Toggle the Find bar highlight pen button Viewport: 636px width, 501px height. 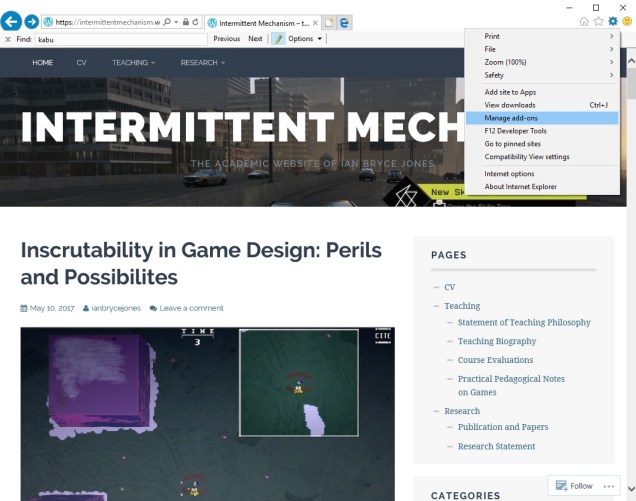278,39
